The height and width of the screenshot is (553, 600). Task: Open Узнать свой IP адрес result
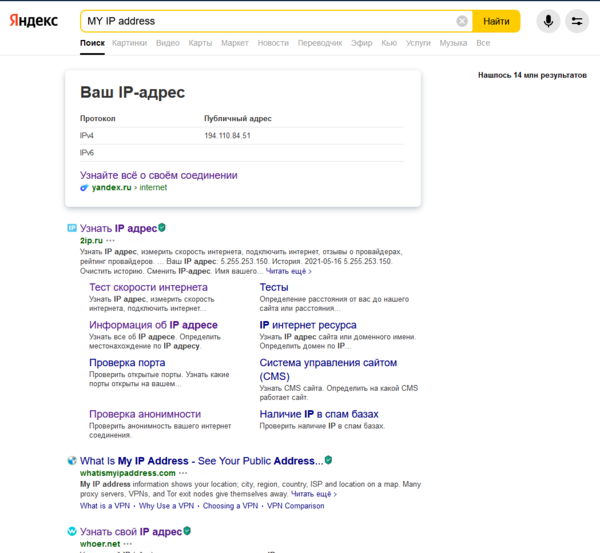coord(130,532)
